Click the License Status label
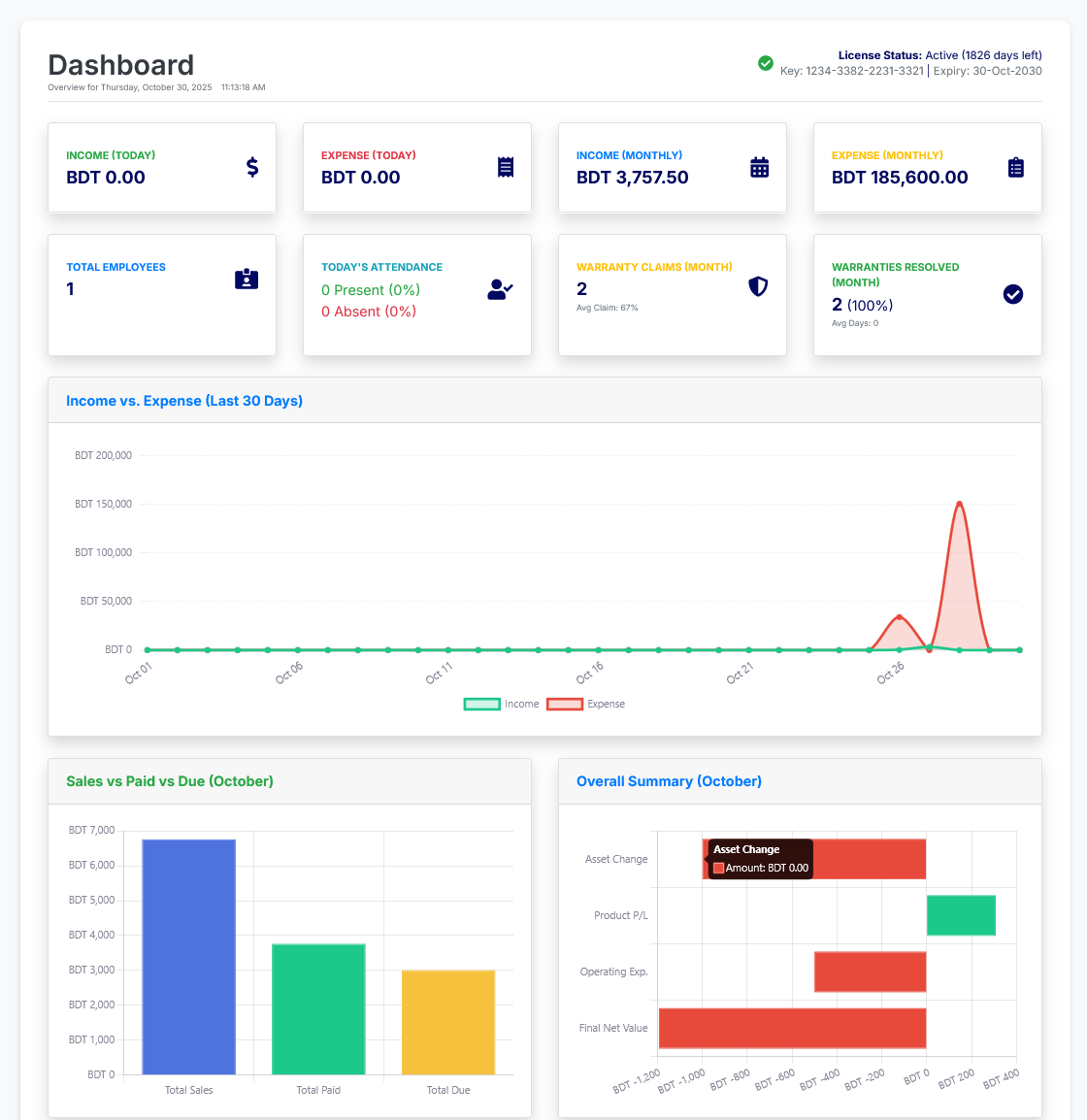 tap(871, 55)
